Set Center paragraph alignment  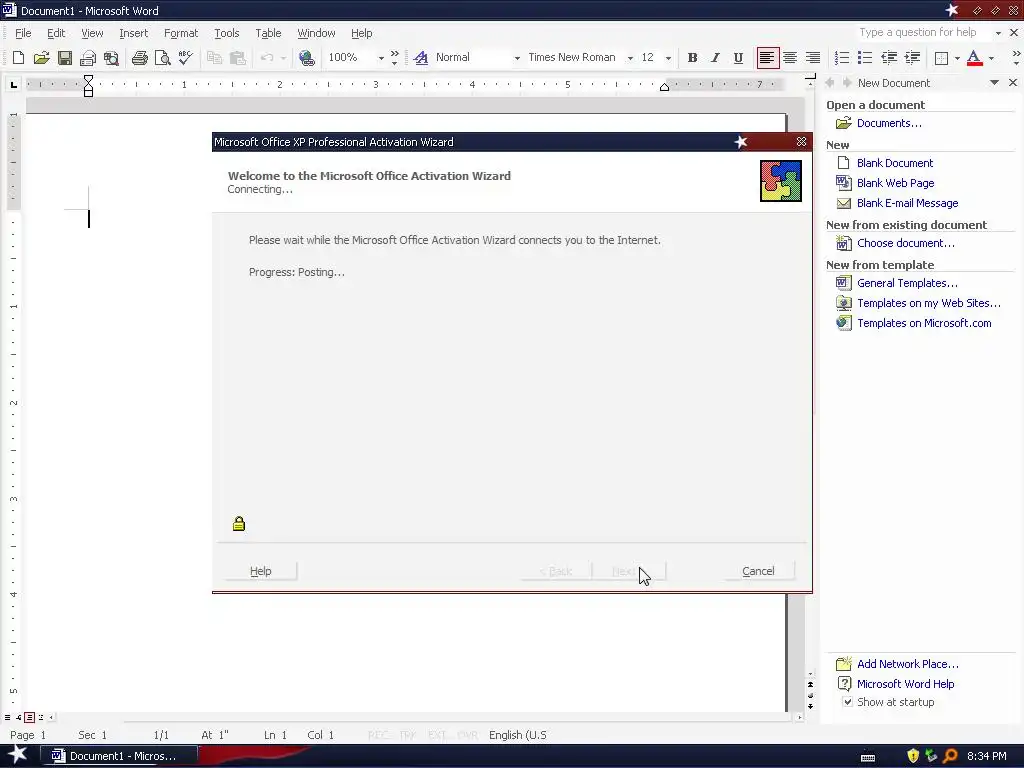tap(790, 57)
